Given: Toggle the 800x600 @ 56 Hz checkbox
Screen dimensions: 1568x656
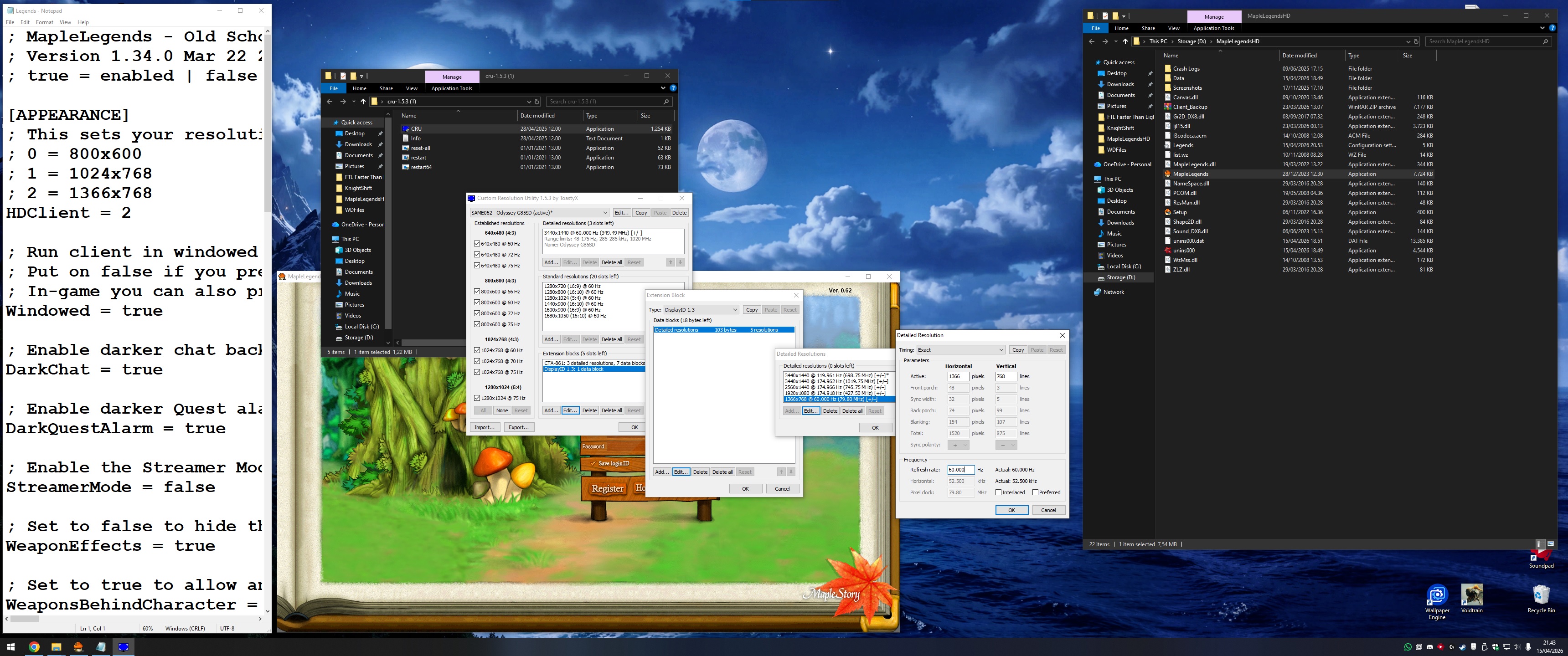Looking at the screenshot, I should [477, 292].
